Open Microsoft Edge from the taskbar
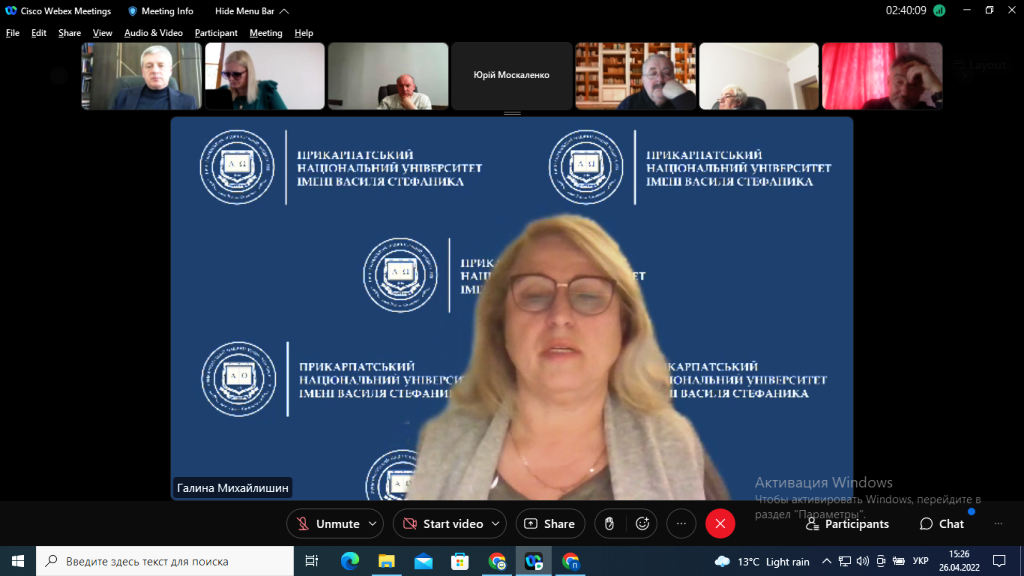Viewport: 1024px width, 576px height. point(349,561)
